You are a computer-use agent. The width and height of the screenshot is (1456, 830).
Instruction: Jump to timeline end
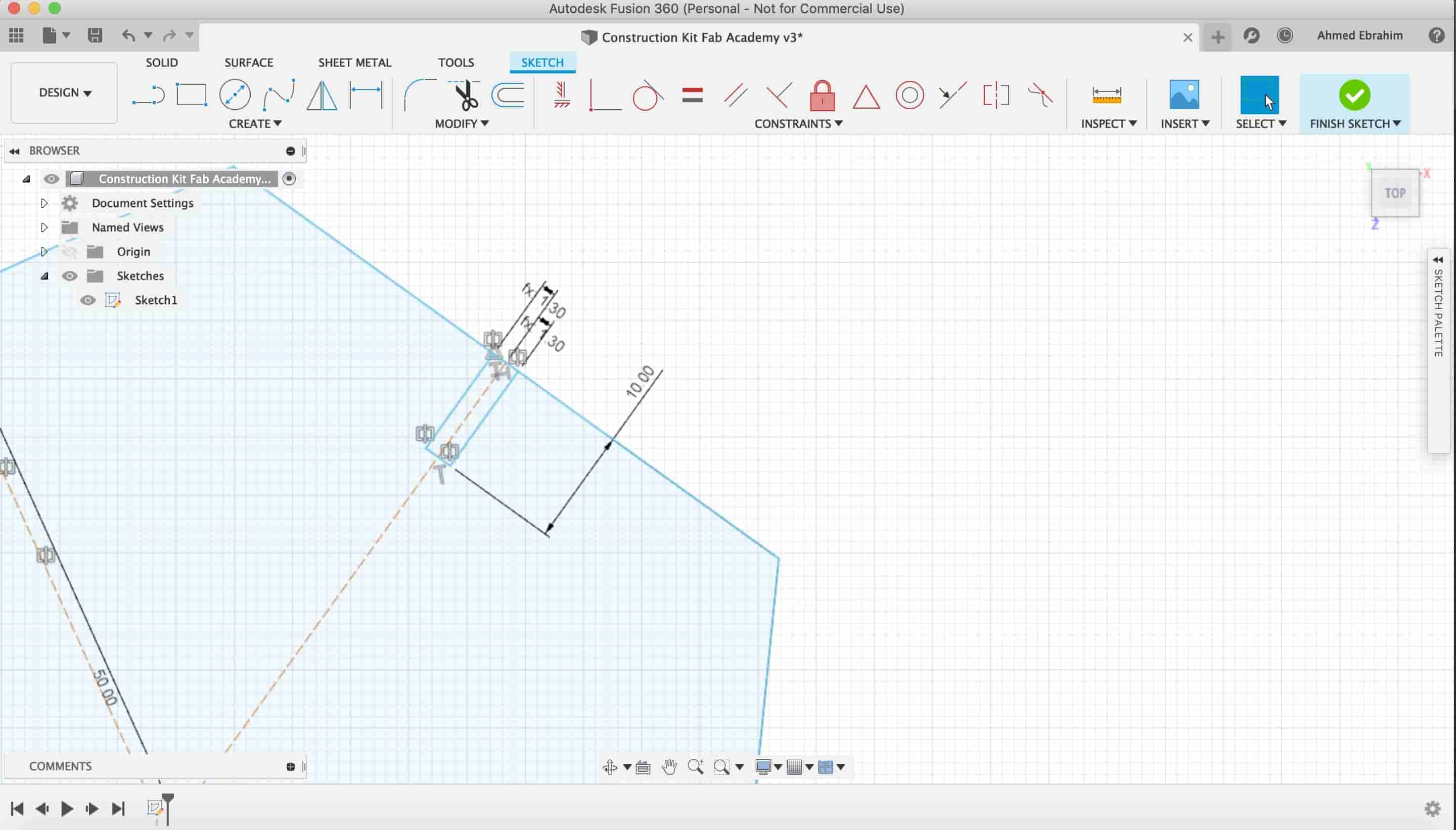click(118, 808)
